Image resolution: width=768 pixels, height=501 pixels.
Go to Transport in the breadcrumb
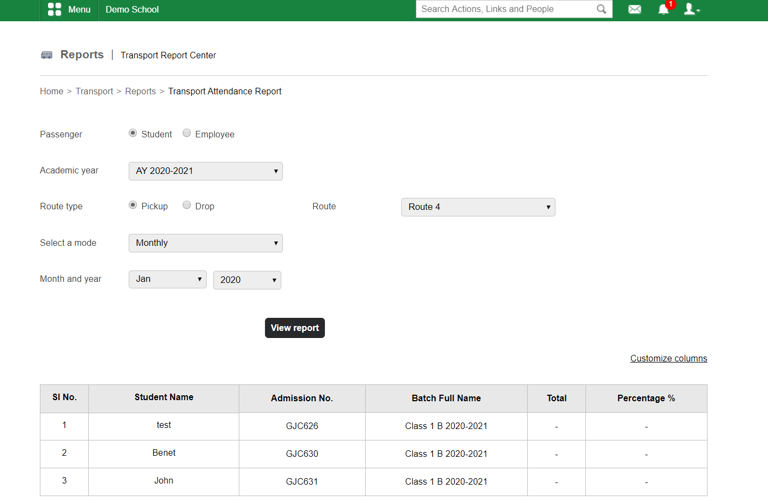(x=94, y=91)
